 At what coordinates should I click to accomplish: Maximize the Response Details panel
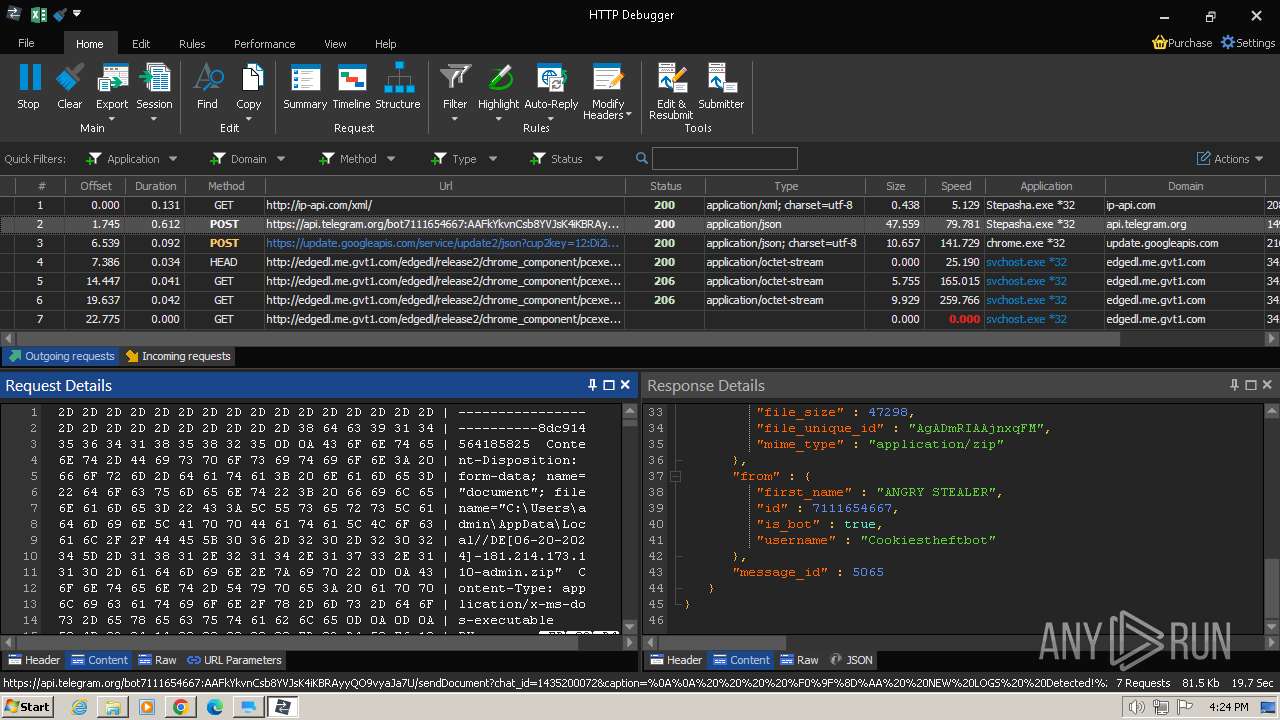1250,385
